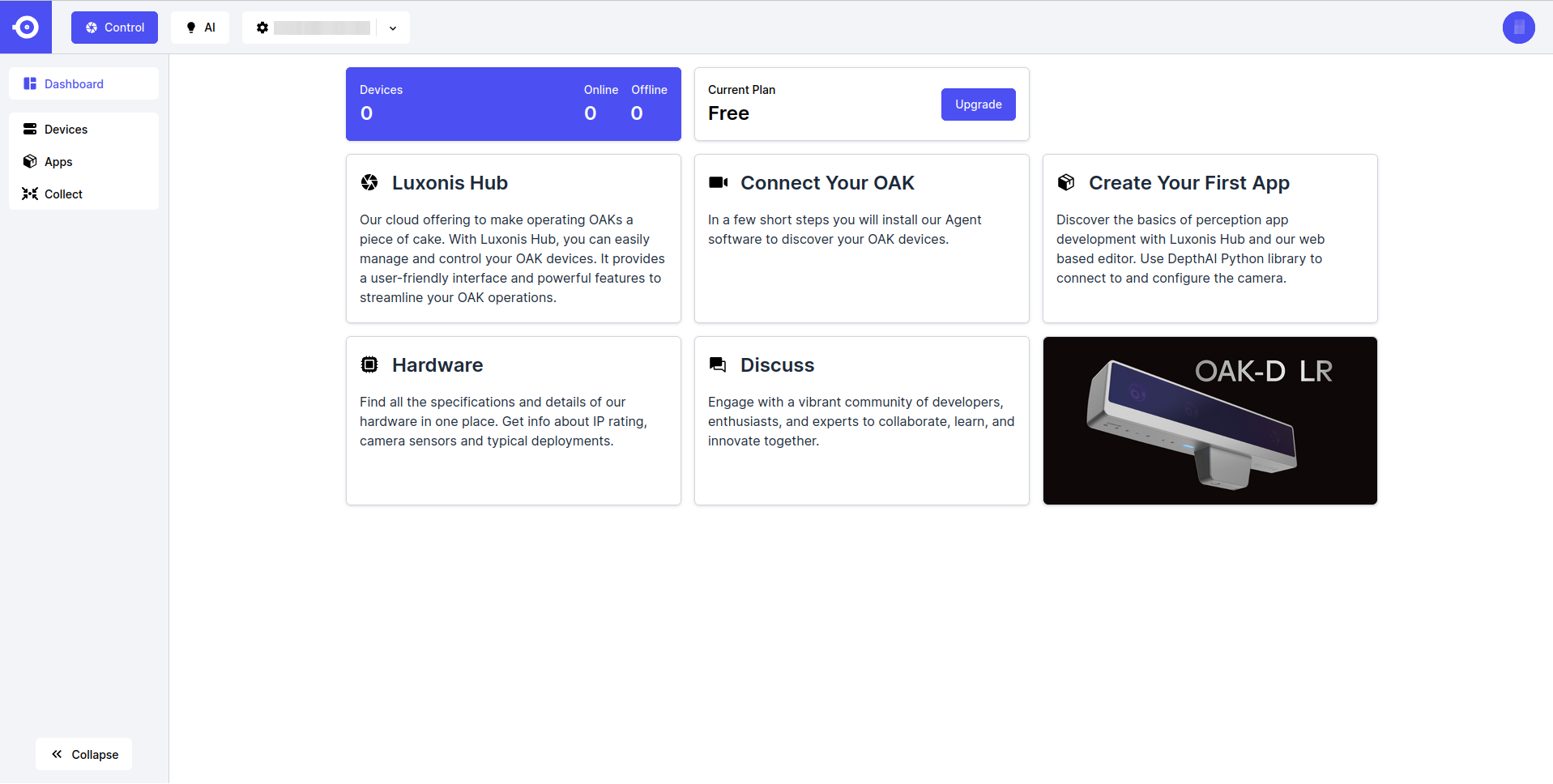Viewport: 1553px width, 784px height.
Task: Open Apps in the sidebar
Action: 83,161
